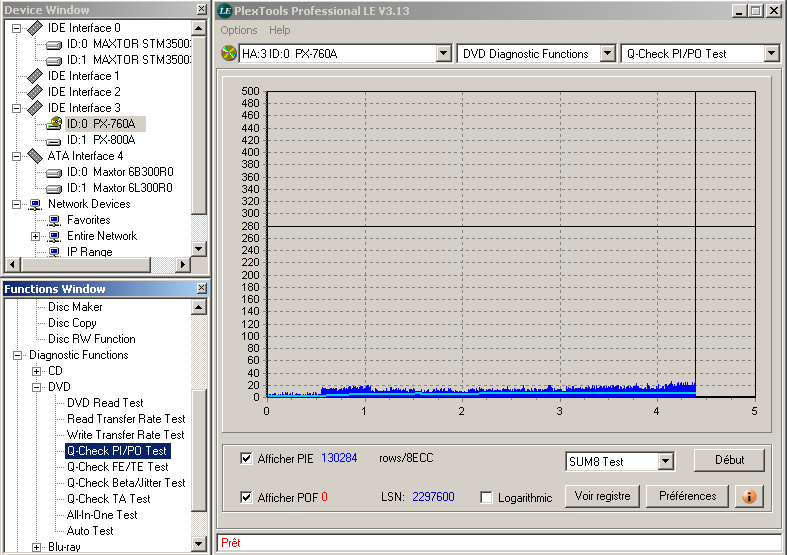Select Disc Maker function
The height and width of the screenshot is (555, 787).
coord(75,307)
